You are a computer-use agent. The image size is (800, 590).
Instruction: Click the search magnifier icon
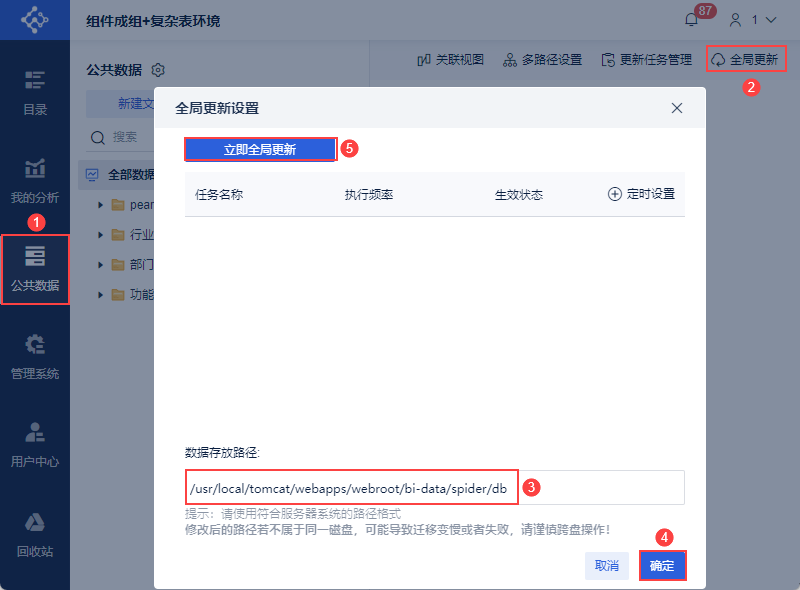[x=97, y=137]
